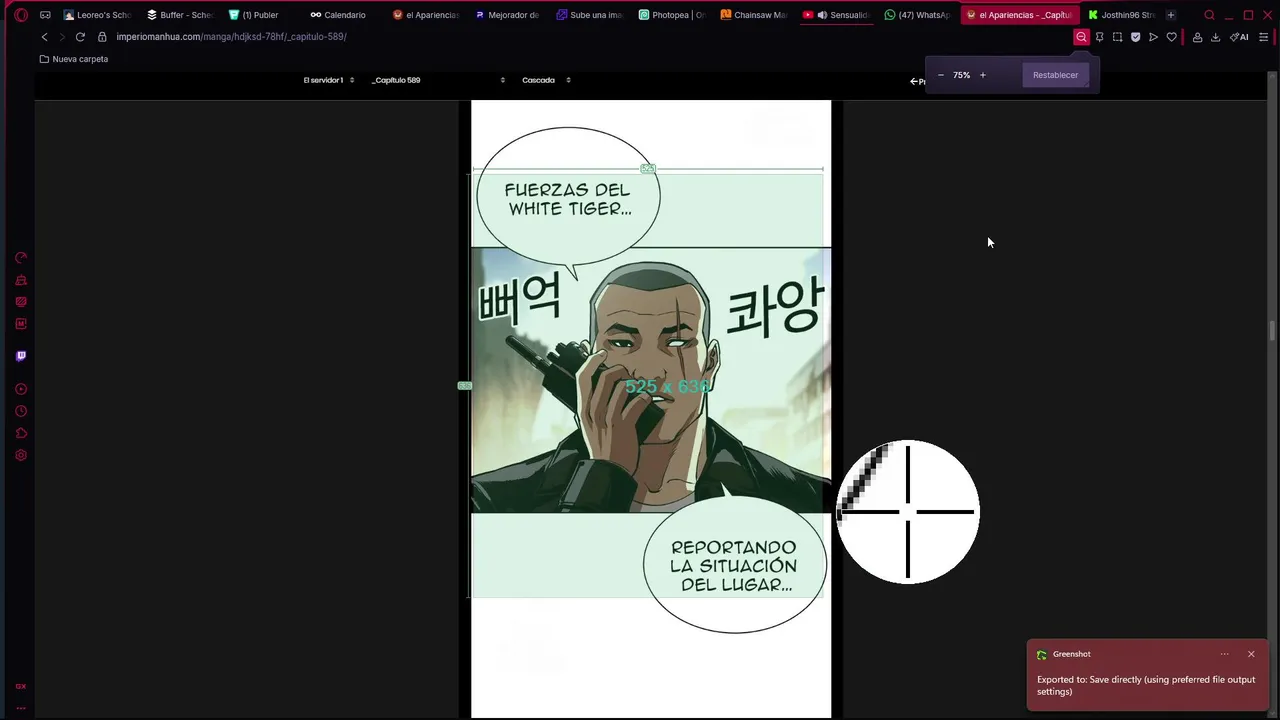Open Greenshot notification options dots
Viewport: 1280px width, 720px height.
pyautogui.click(x=1224, y=654)
